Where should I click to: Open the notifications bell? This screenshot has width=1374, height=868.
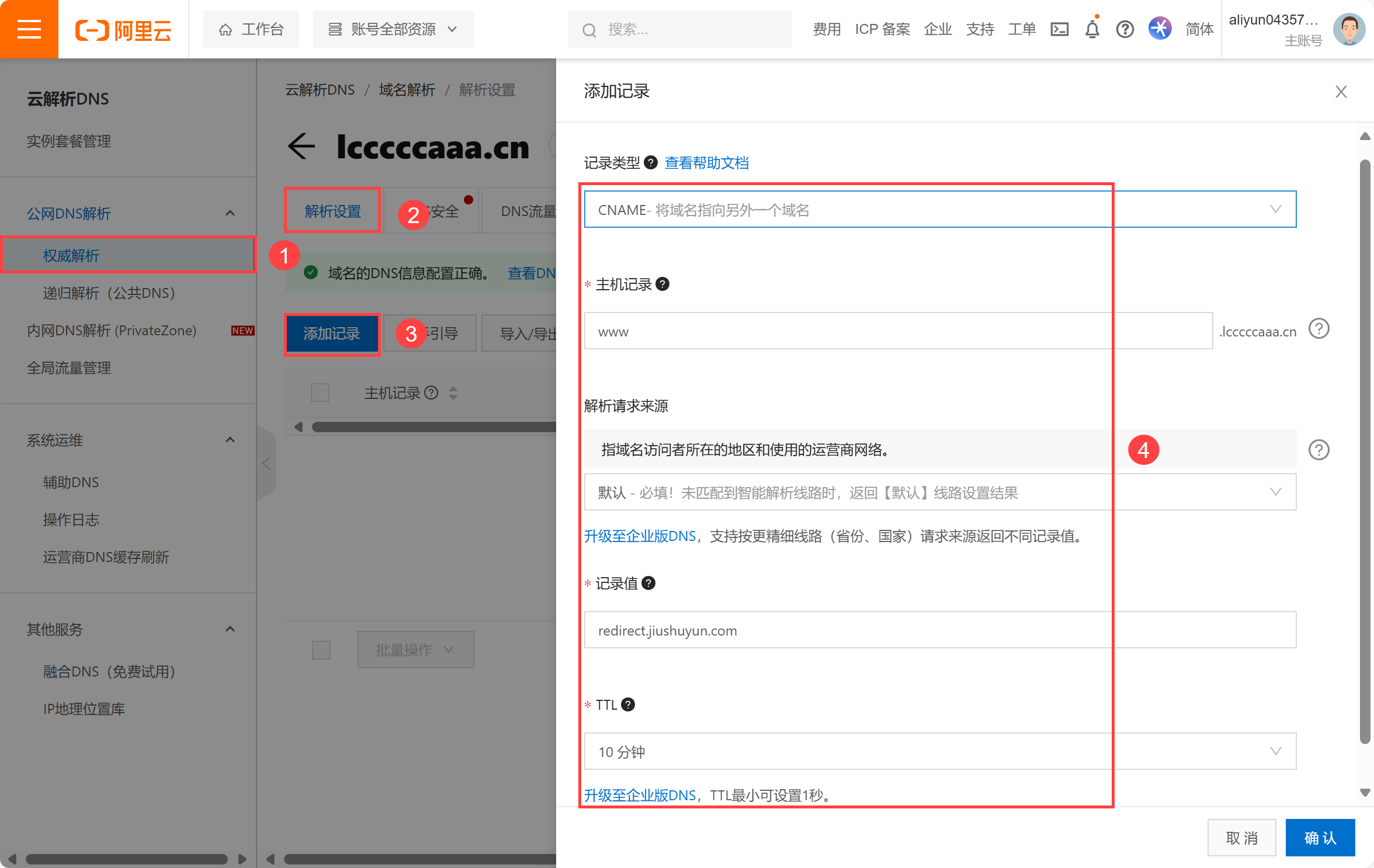[1092, 29]
